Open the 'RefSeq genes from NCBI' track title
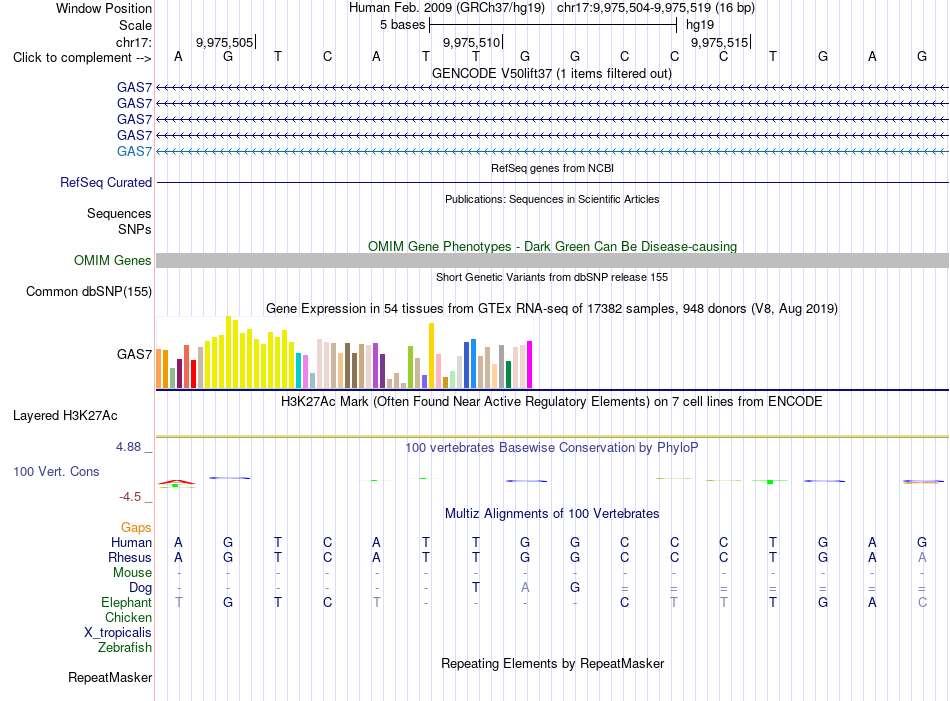 [552, 168]
